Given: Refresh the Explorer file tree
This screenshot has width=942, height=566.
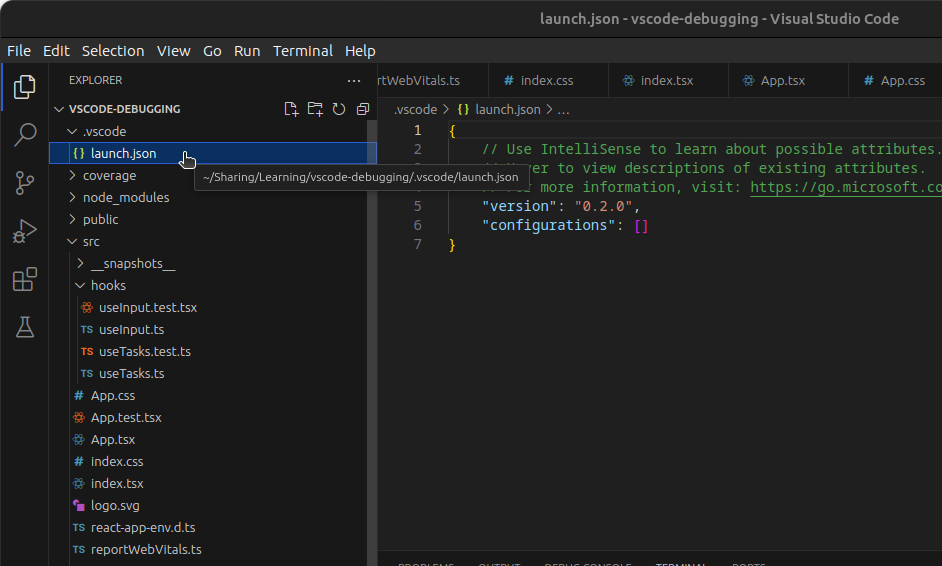Looking at the screenshot, I should [x=339, y=109].
